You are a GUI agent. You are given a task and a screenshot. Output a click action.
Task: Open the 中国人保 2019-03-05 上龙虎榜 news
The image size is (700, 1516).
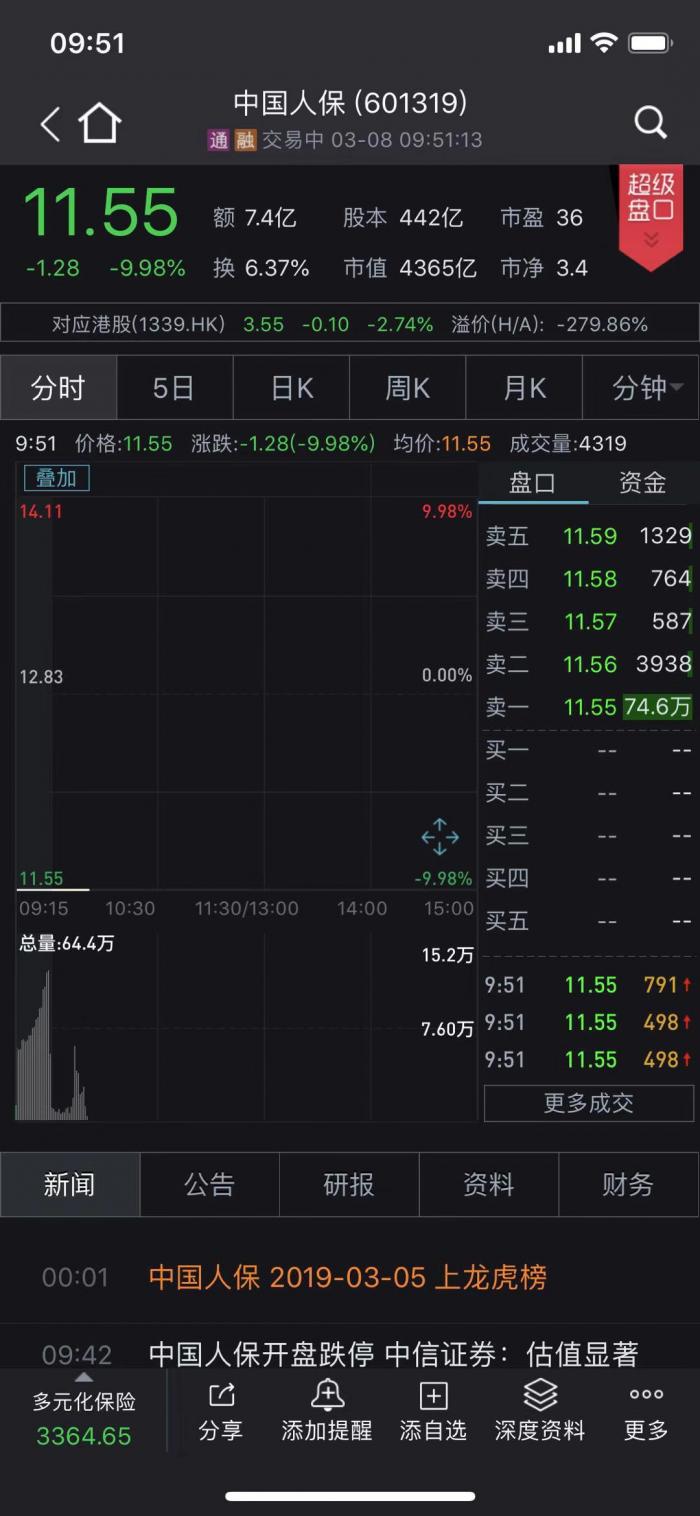pos(347,1277)
